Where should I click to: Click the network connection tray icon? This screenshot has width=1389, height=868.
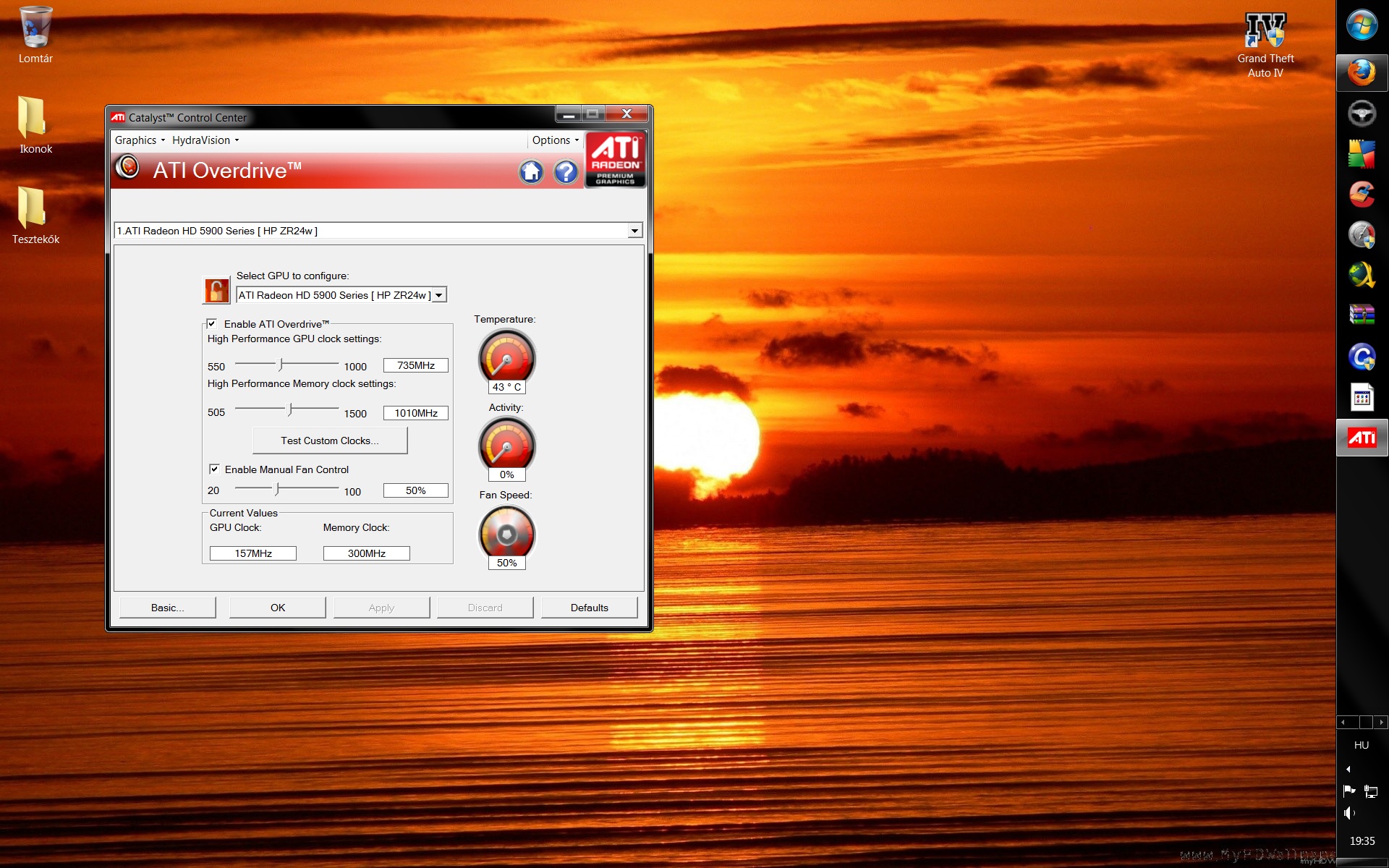tap(1371, 791)
